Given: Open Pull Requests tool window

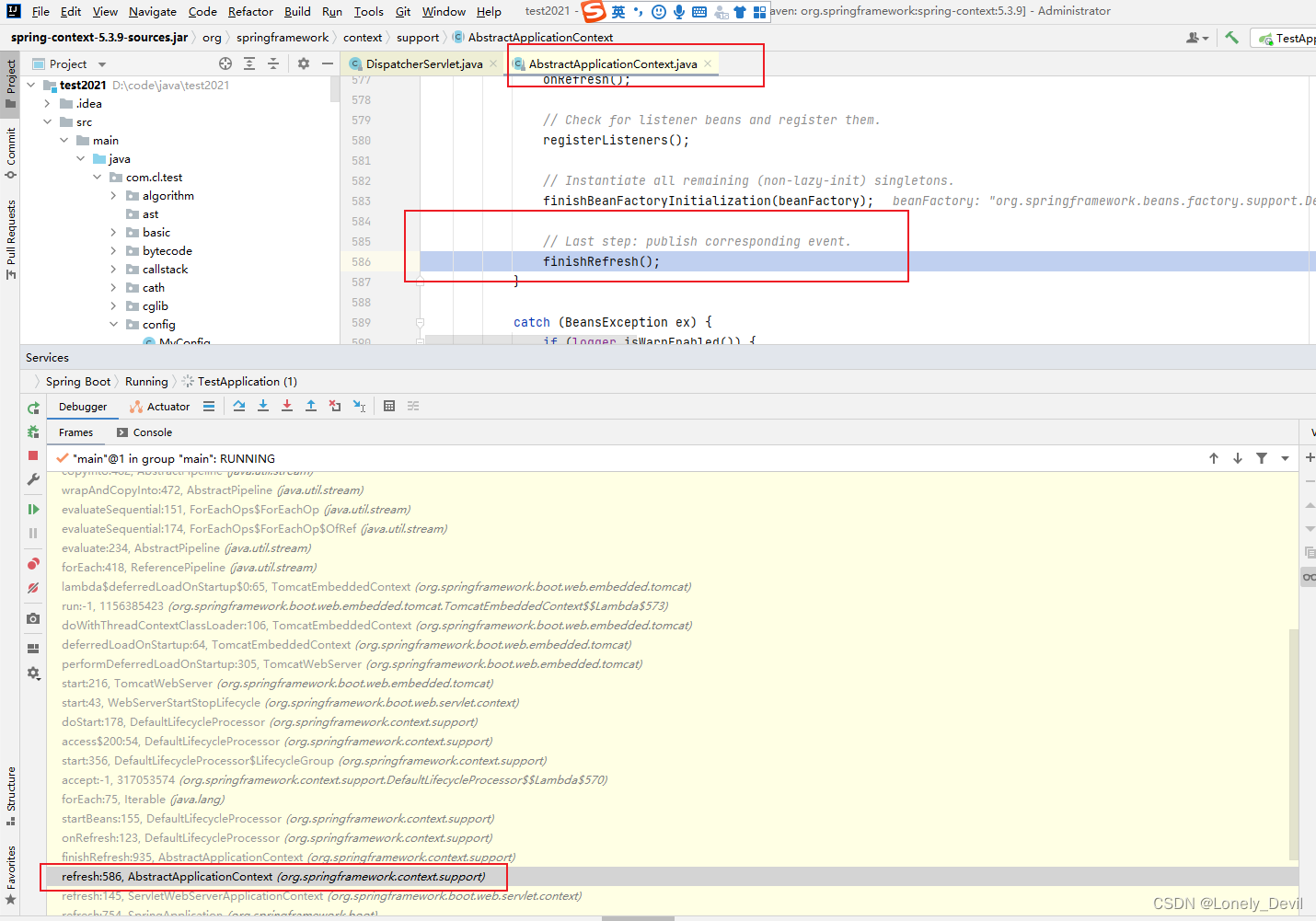Looking at the screenshot, I should point(11,239).
